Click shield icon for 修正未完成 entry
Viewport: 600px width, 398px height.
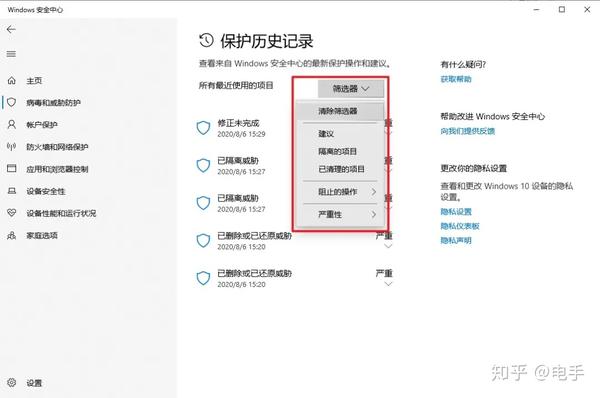point(203,128)
